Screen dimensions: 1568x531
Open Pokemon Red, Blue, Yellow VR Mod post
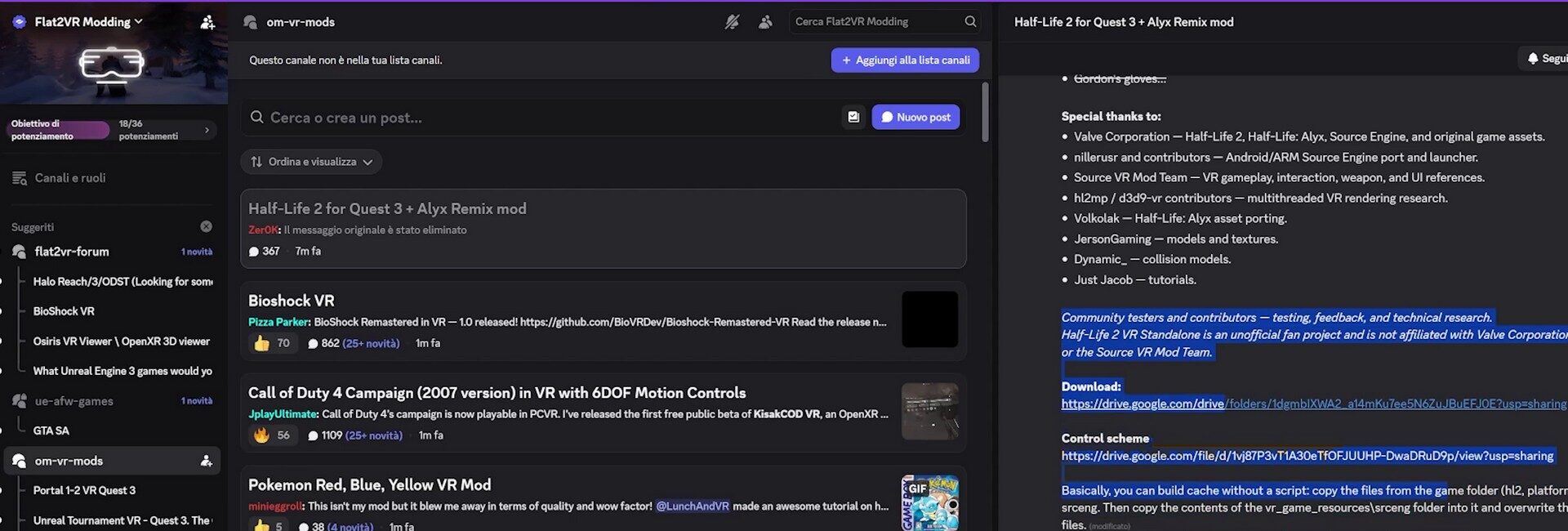tap(369, 485)
